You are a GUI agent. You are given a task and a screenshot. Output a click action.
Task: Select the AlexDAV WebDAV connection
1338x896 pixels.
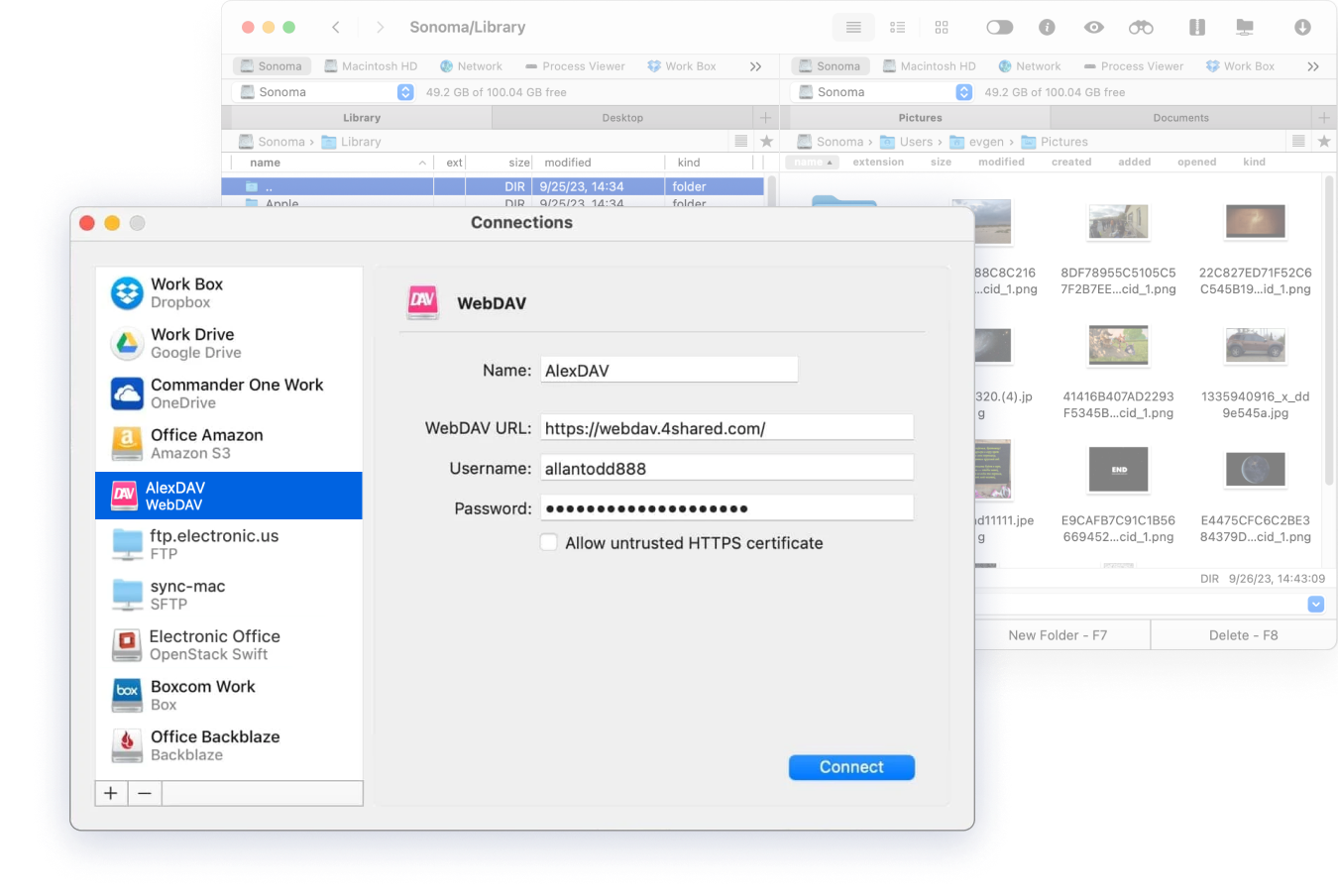[228, 496]
